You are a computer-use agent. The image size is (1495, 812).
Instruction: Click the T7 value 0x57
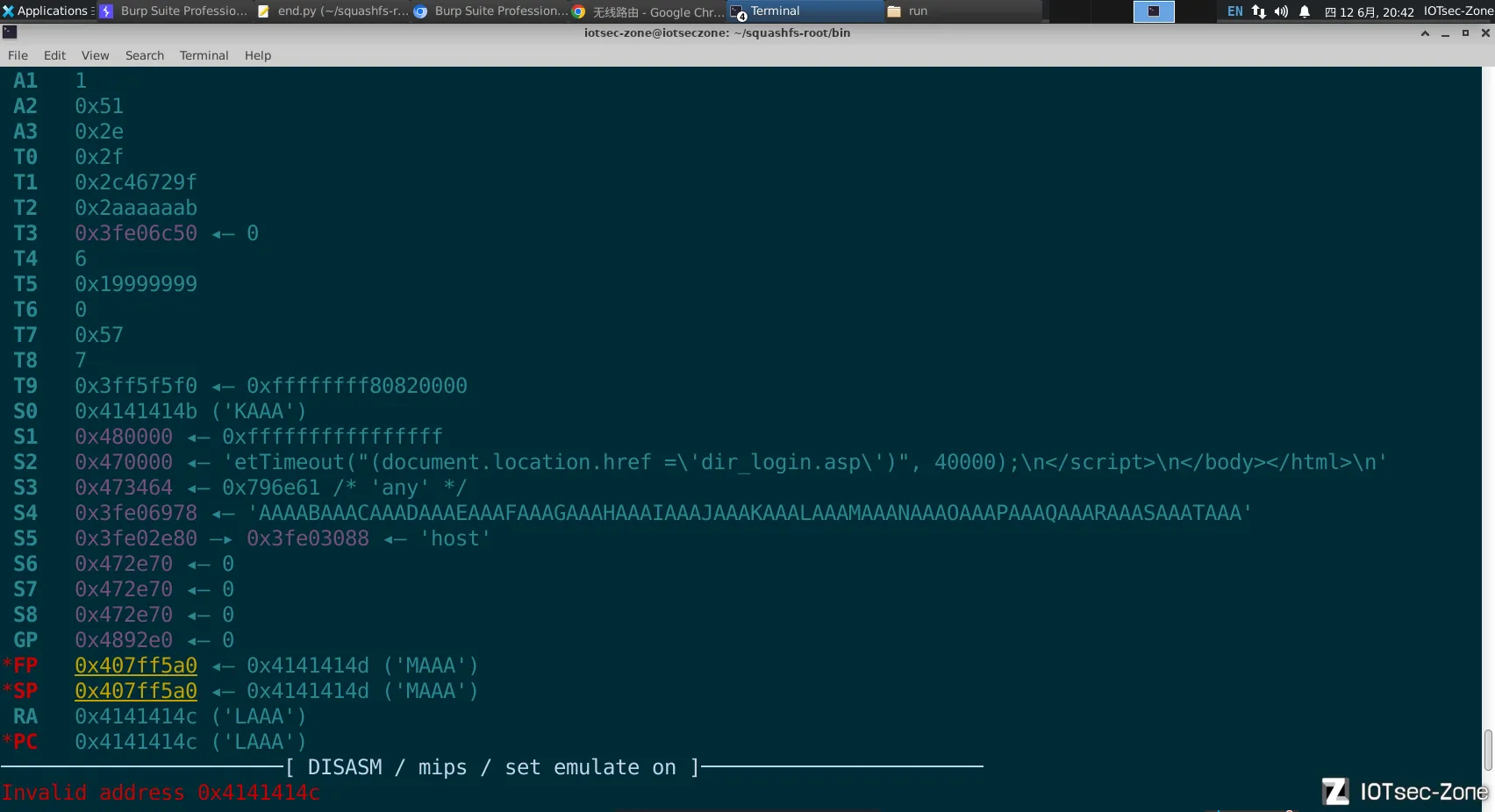tap(99, 335)
